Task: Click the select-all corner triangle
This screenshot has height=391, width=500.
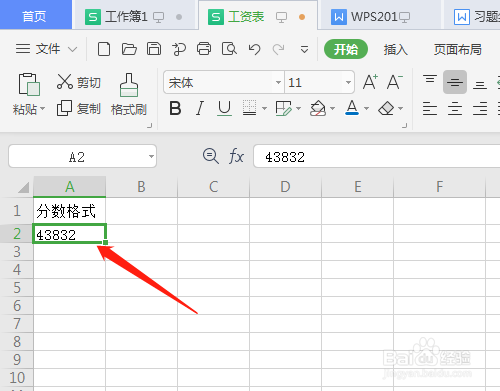Action: [x=23, y=187]
